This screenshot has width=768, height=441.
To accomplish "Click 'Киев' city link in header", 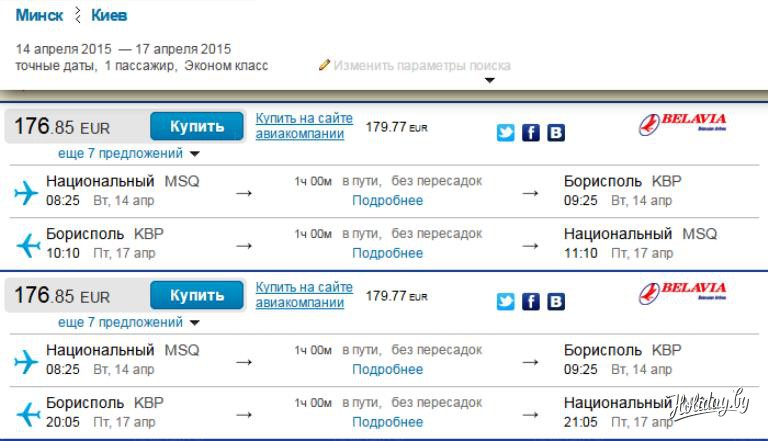I will (x=109, y=16).
